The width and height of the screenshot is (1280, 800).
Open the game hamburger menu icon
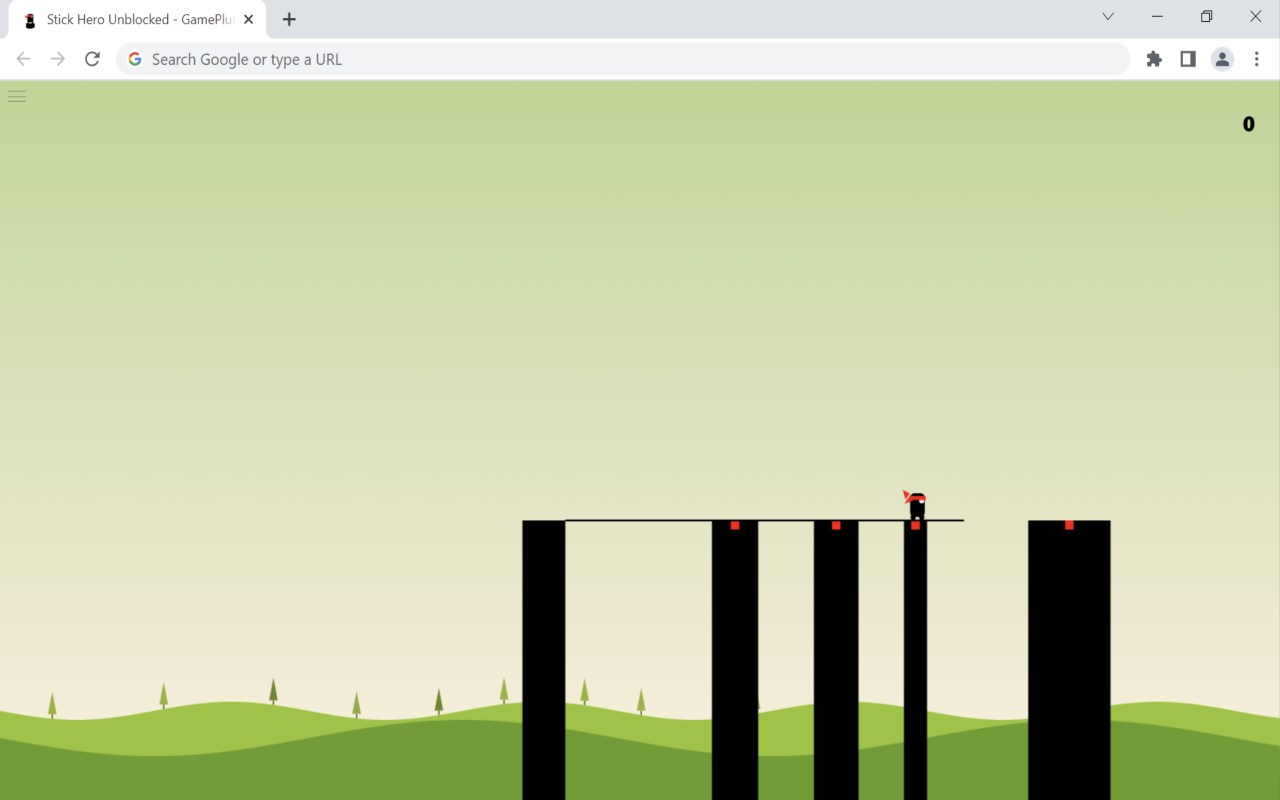16,96
